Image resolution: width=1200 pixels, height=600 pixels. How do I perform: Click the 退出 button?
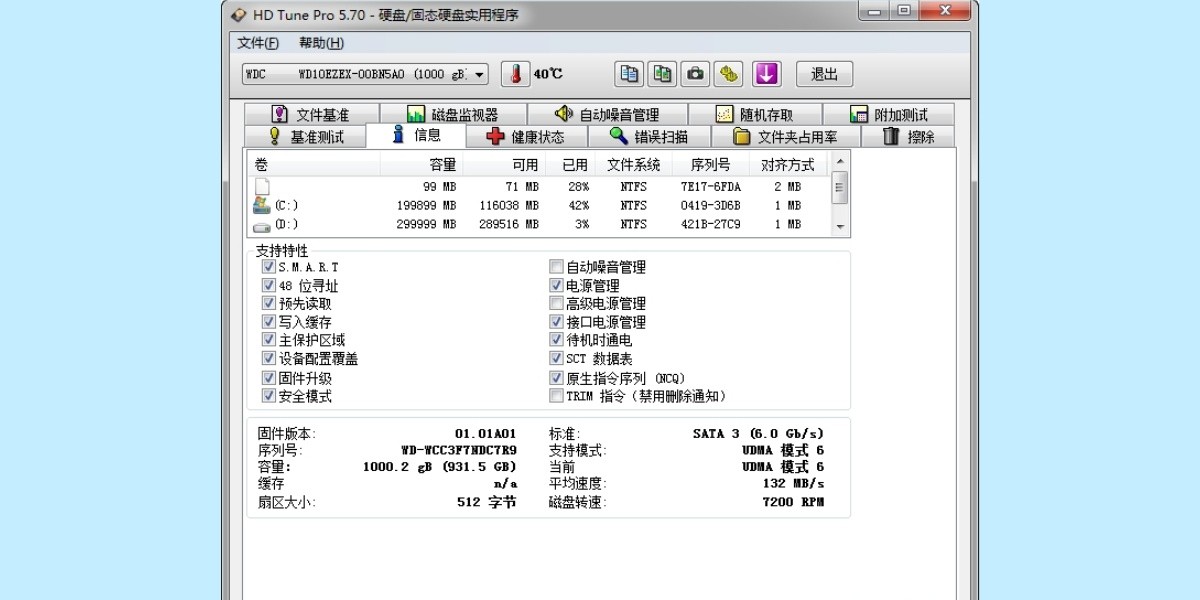point(824,74)
